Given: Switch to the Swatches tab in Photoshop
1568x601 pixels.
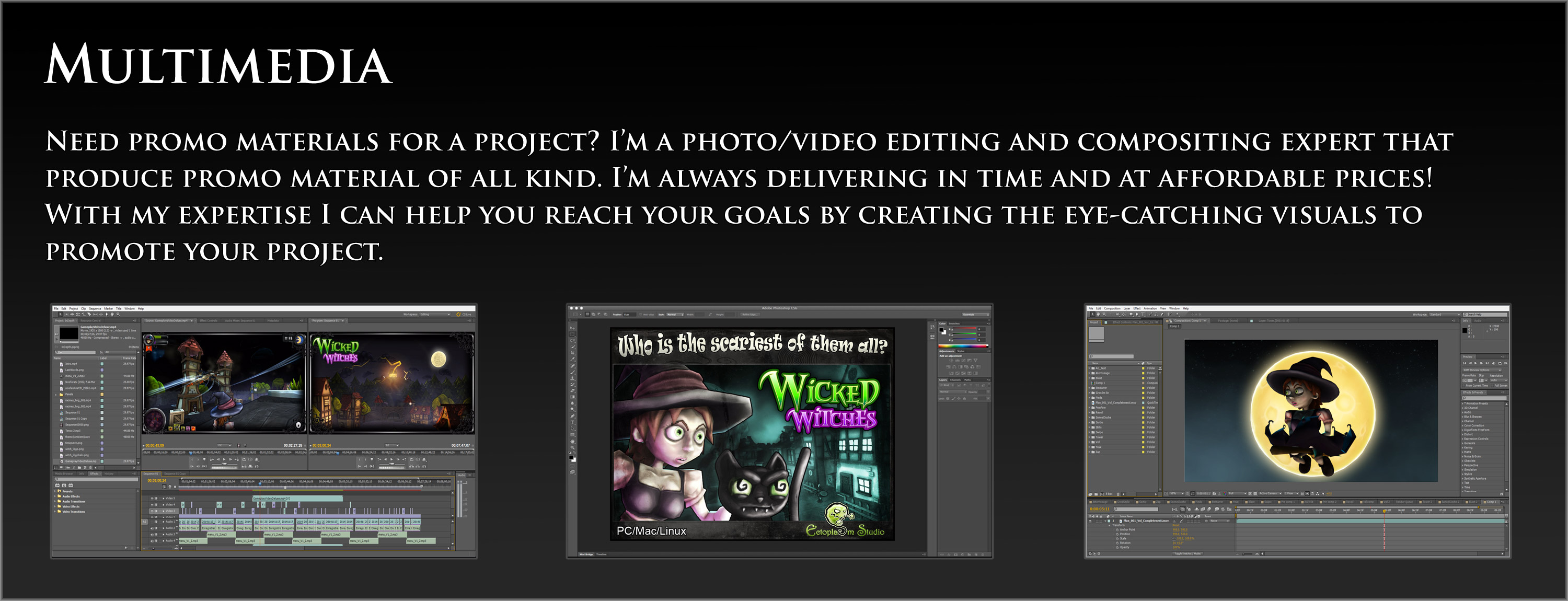Looking at the screenshot, I should (x=954, y=324).
